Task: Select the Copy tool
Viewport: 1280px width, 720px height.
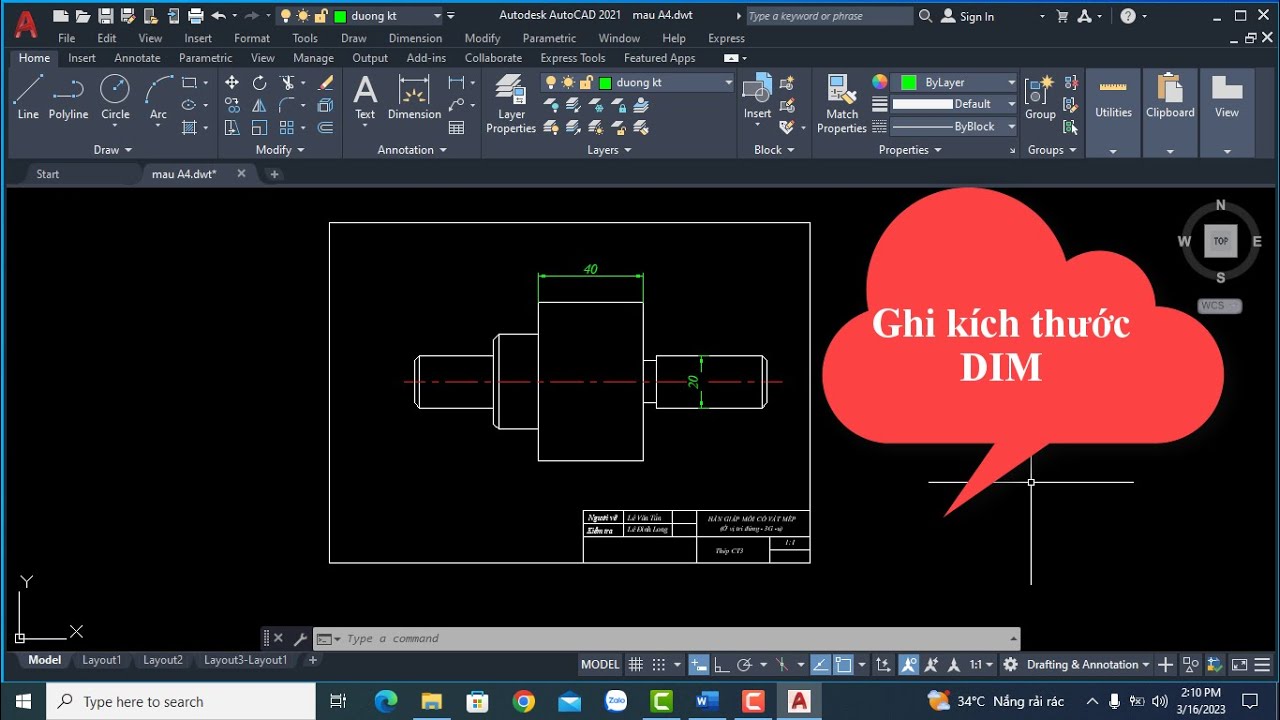Action: pyautogui.click(x=232, y=105)
